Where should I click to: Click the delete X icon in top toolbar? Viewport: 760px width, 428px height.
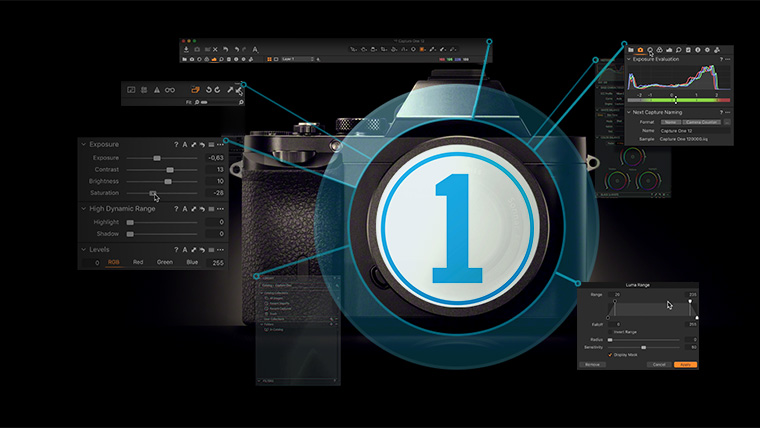click(216, 49)
